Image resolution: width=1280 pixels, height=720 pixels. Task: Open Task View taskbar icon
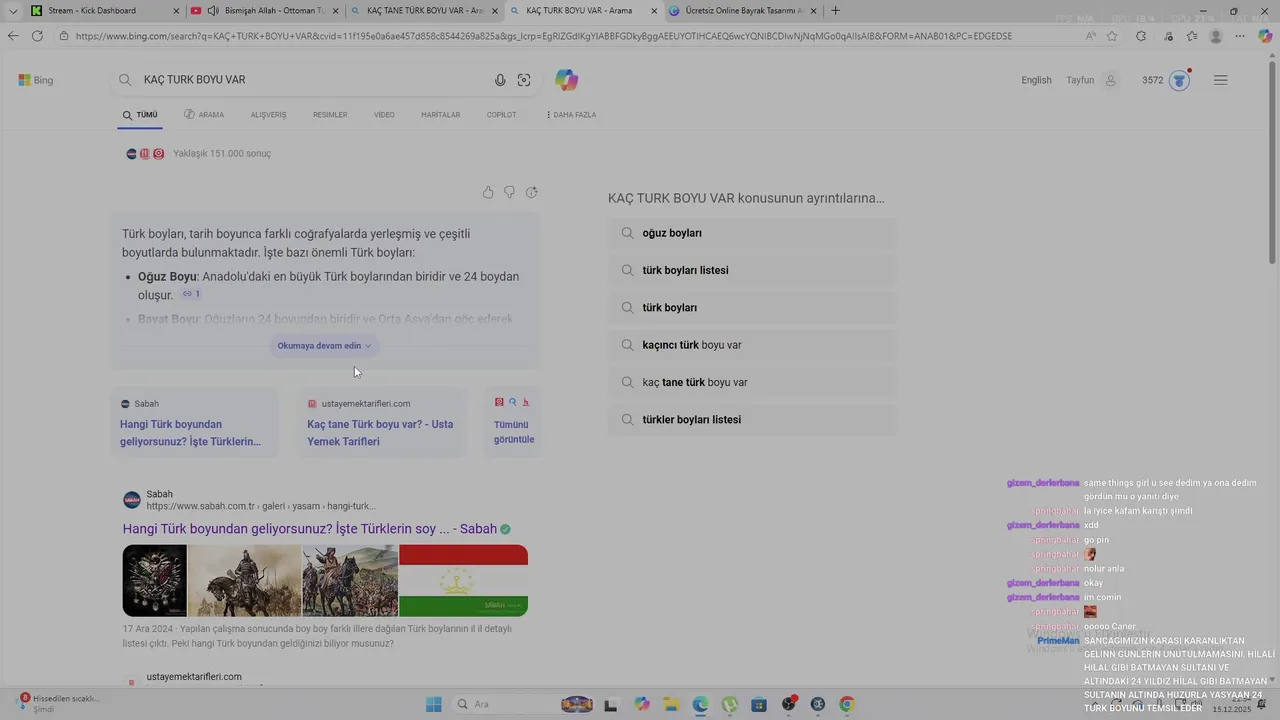click(x=612, y=704)
